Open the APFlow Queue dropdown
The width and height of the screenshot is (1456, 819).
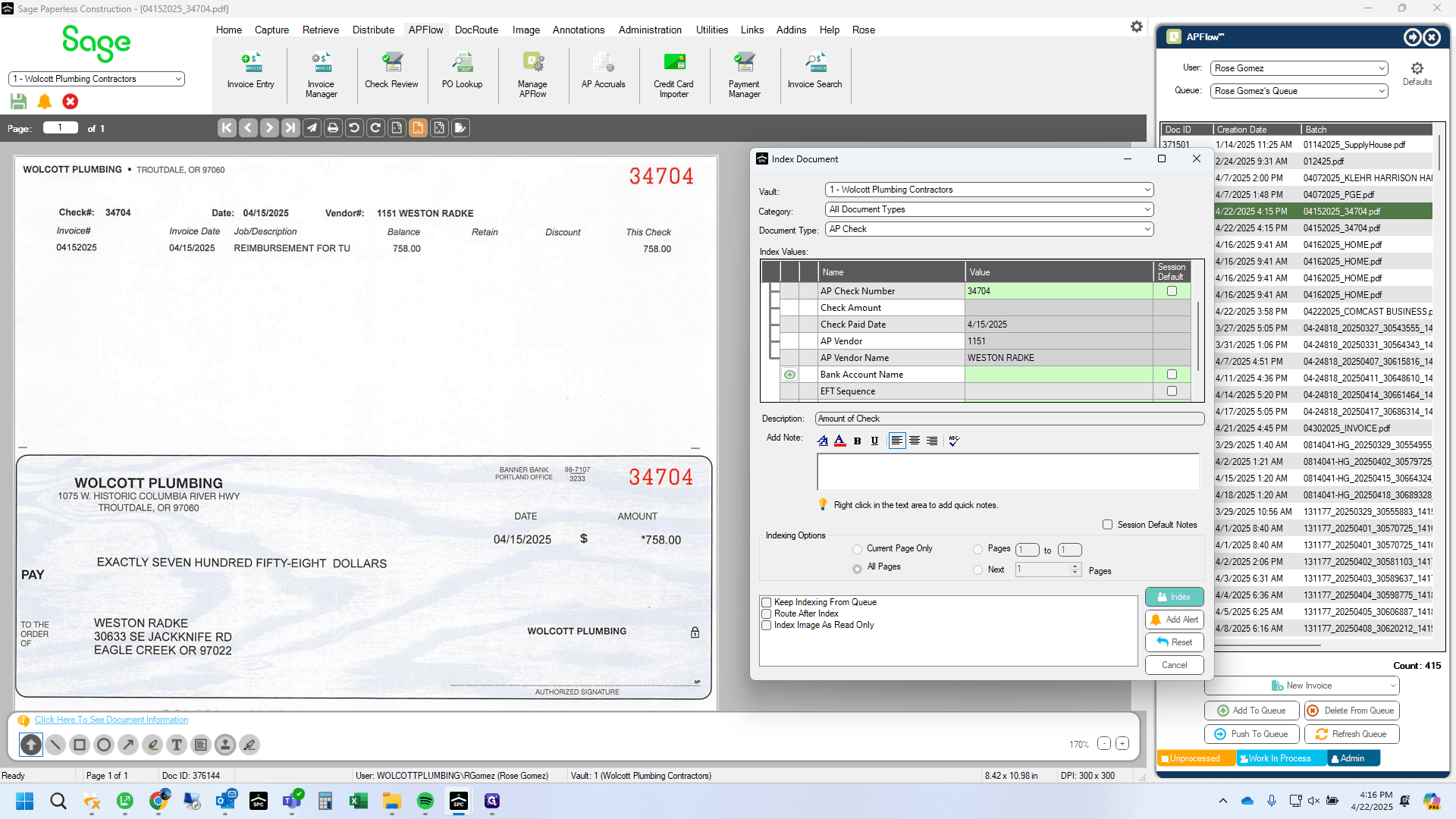[1299, 91]
